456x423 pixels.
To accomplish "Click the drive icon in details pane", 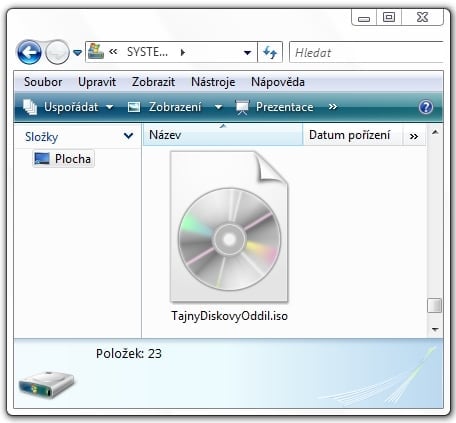I will tap(46, 384).
